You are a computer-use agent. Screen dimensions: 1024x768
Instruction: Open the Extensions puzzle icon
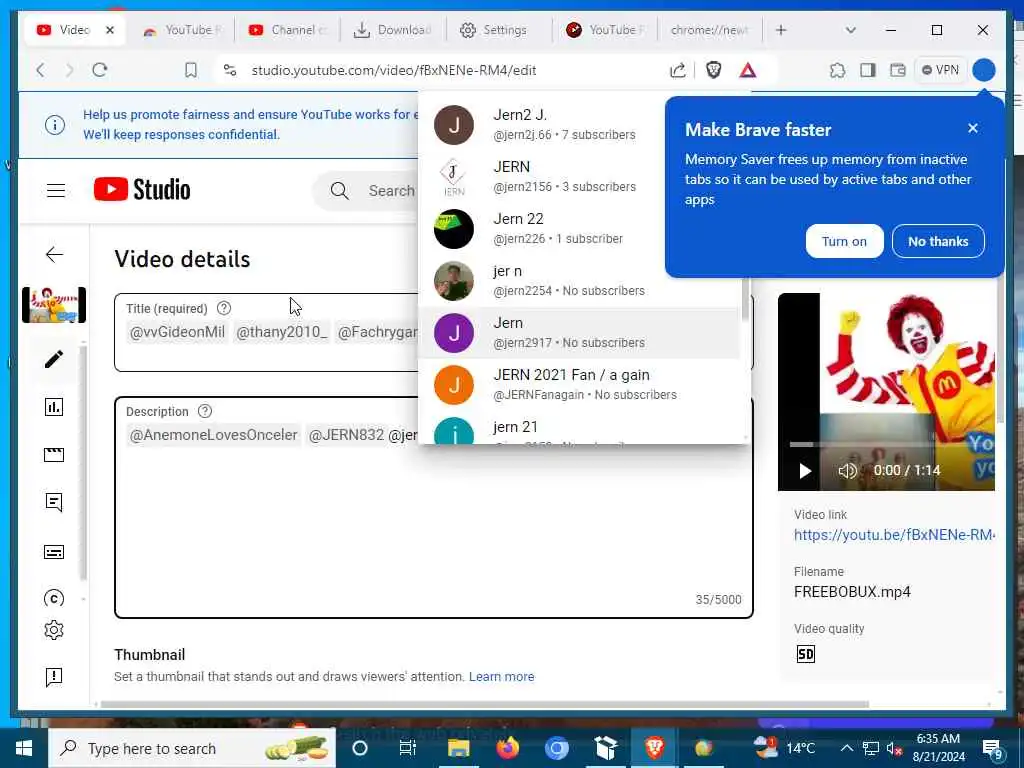click(837, 70)
